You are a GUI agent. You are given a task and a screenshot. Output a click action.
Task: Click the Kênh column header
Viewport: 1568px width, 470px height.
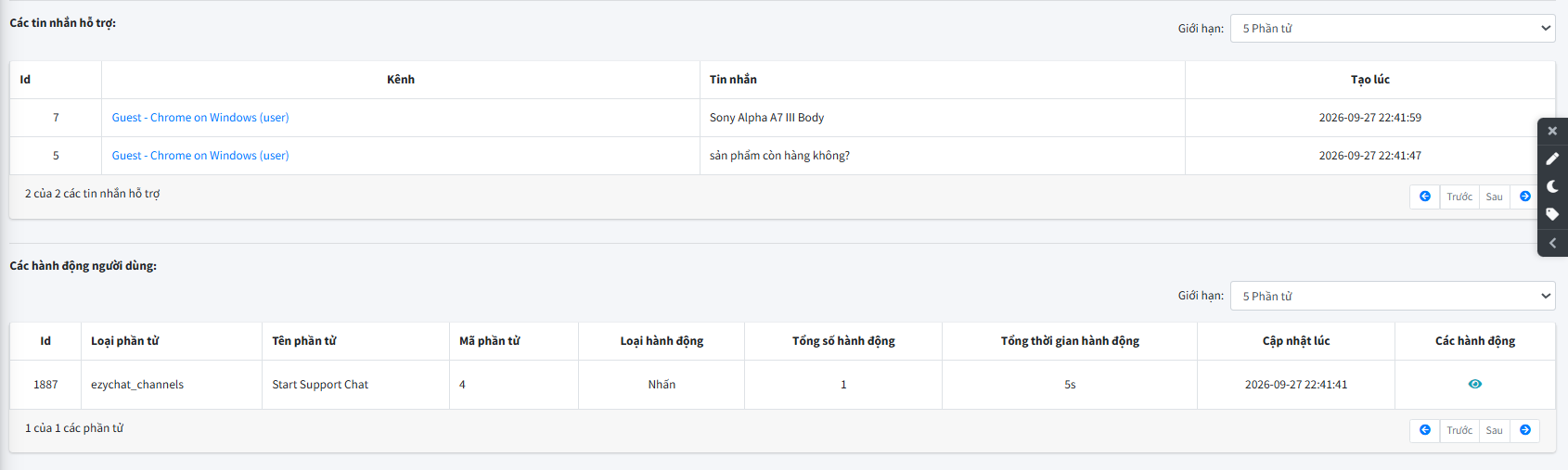(401, 80)
